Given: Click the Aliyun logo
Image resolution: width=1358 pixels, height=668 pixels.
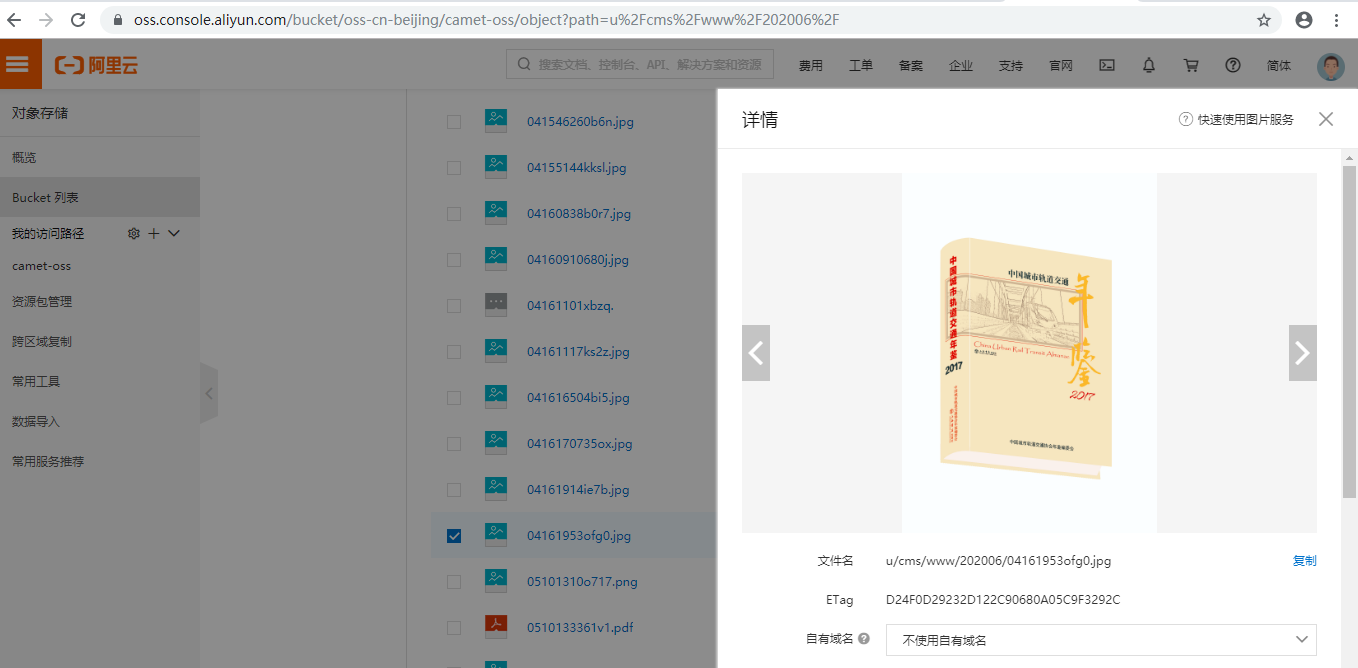Looking at the screenshot, I should coord(96,65).
